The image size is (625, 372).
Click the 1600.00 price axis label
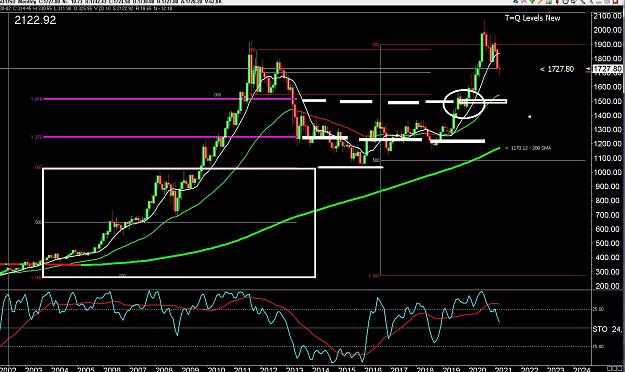607,87
